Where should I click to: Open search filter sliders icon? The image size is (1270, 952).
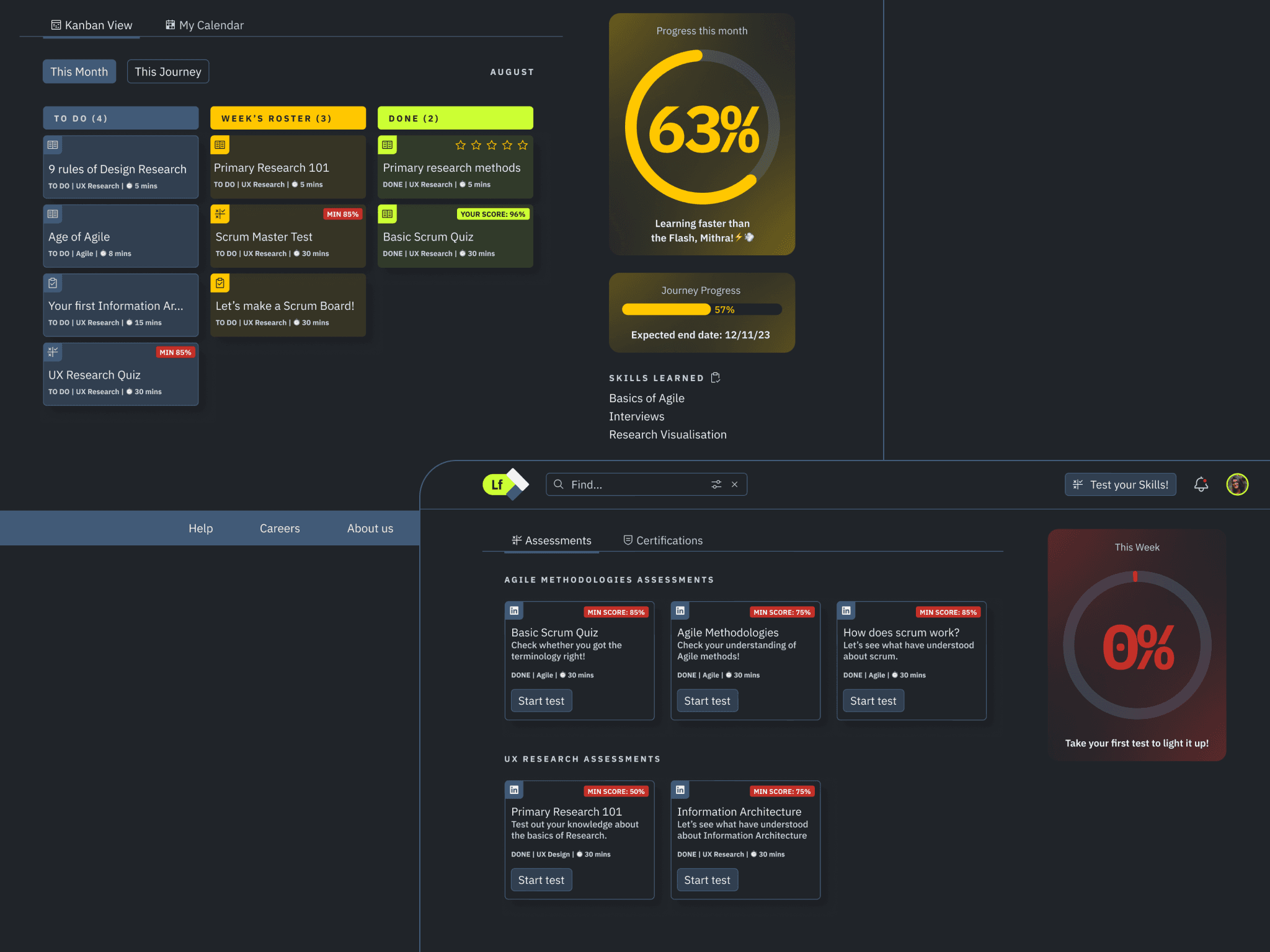click(x=716, y=484)
